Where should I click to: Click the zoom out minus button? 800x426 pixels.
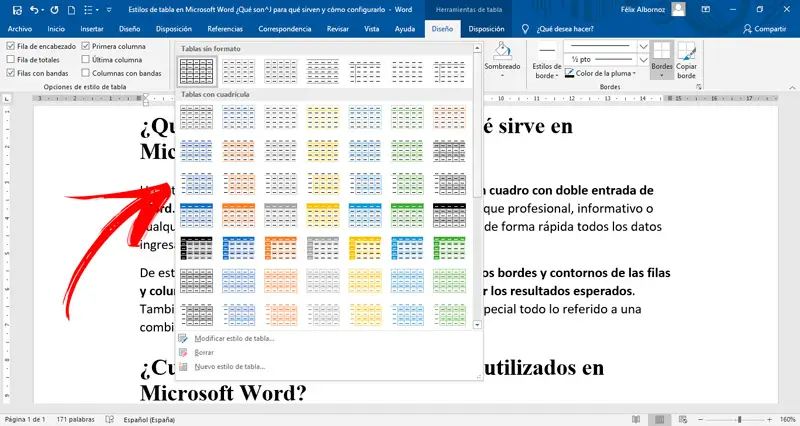coord(702,419)
